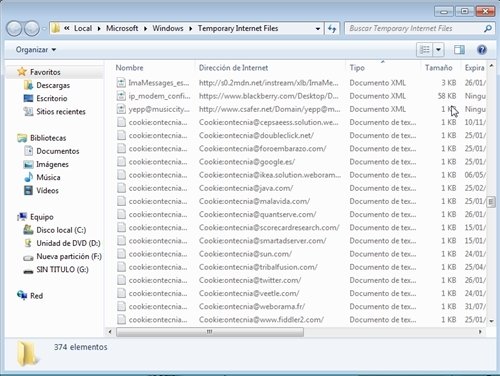The image size is (500, 376).
Task: Open Nueva partición (F:) drive icon
Action: (28, 257)
